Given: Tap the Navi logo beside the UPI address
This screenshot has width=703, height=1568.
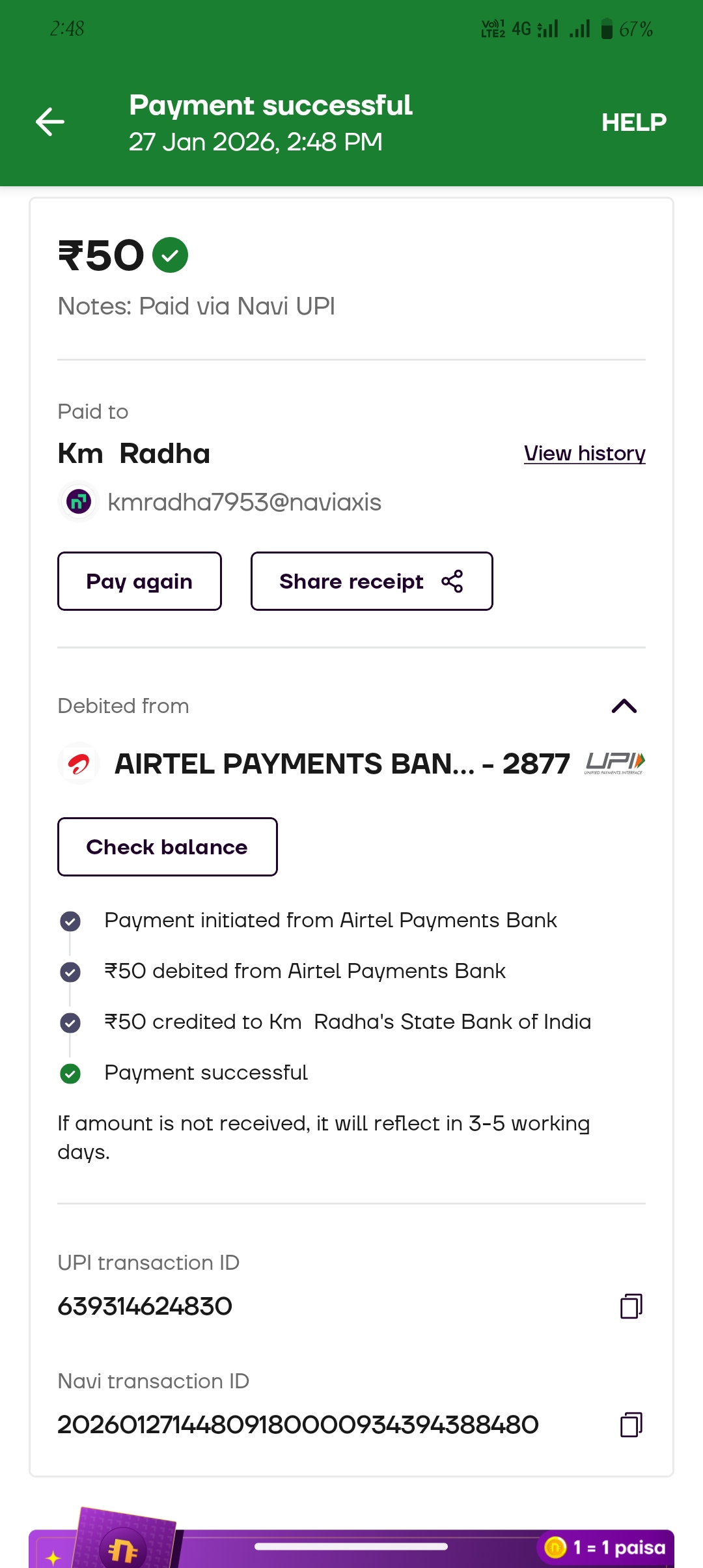Looking at the screenshot, I should 79,502.
